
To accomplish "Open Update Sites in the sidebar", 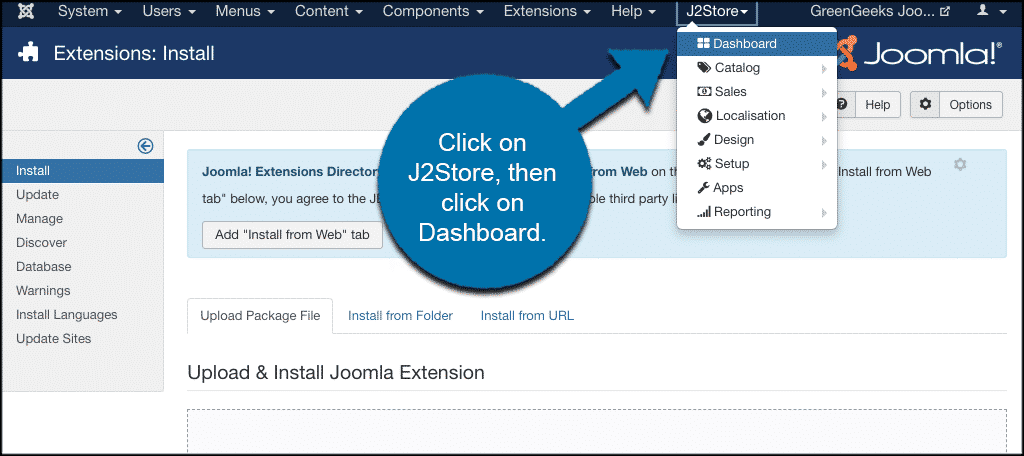I will point(53,339).
